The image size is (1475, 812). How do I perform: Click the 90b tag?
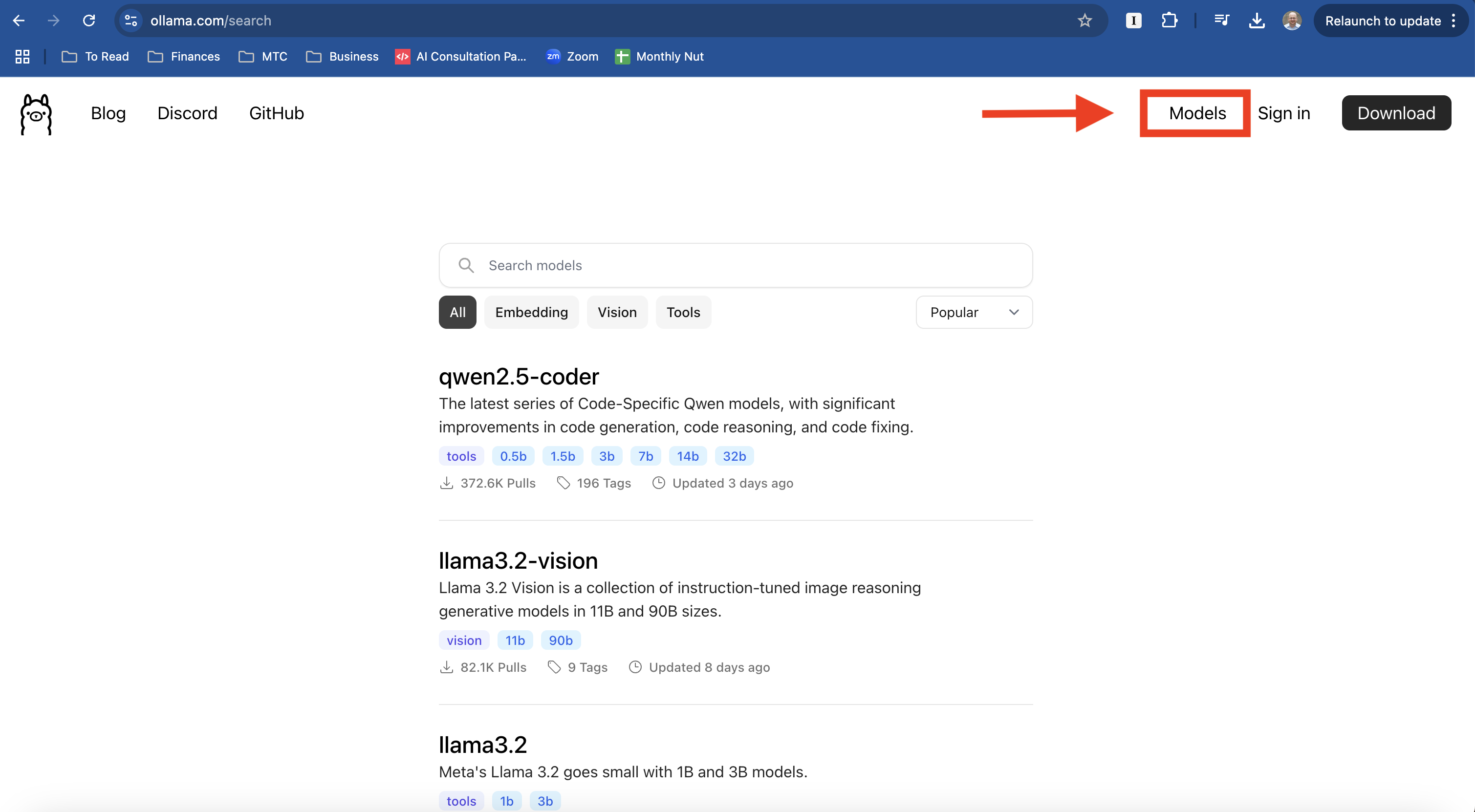tap(561, 641)
